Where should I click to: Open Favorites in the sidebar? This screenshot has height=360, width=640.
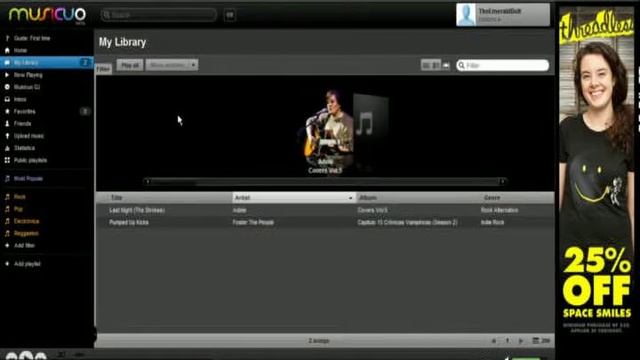[x=24, y=111]
